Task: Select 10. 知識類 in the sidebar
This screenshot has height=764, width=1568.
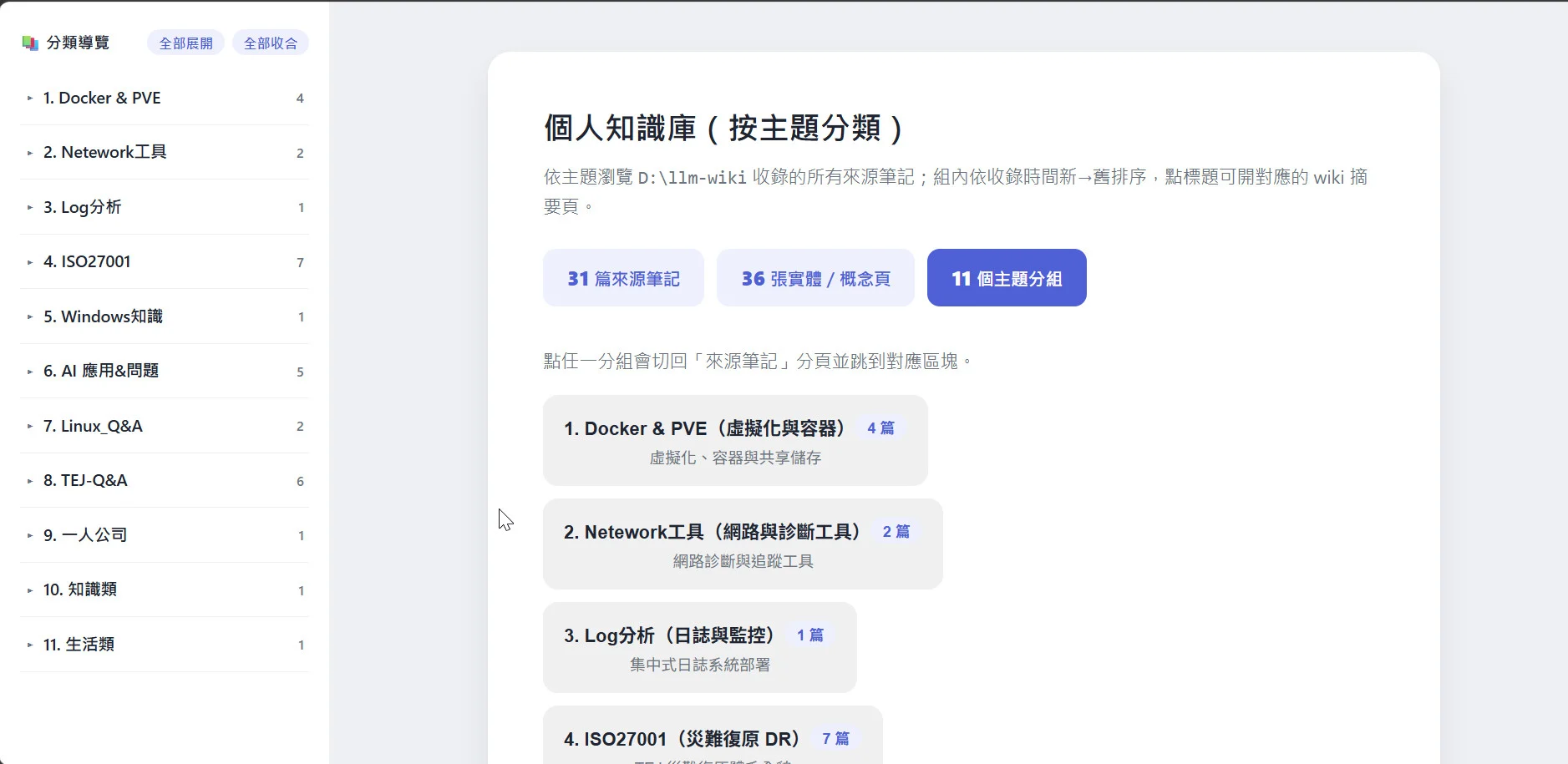Action: (x=165, y=589)
